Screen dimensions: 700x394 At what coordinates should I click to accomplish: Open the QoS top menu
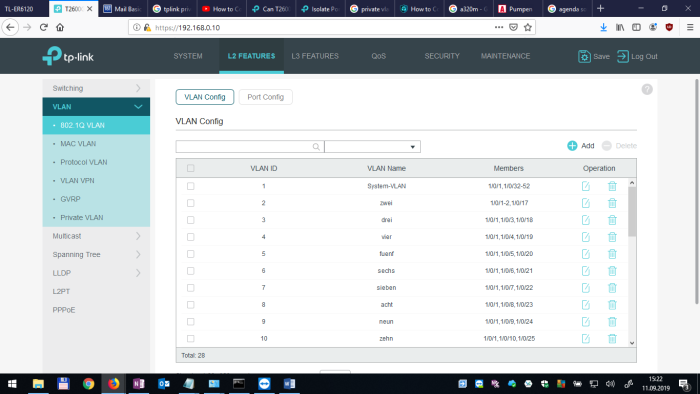[378, 56]
